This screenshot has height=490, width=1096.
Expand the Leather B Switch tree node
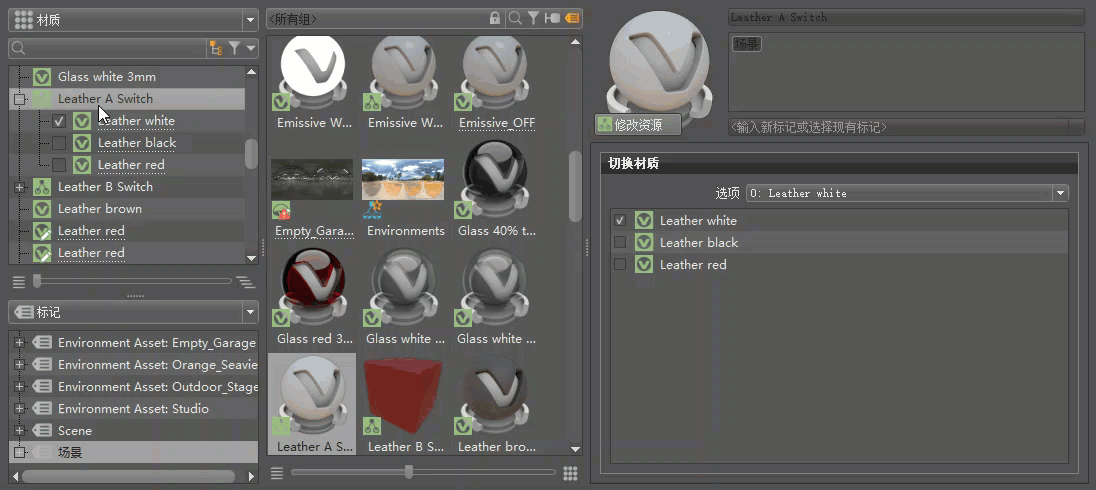click(x=20, y=187)
